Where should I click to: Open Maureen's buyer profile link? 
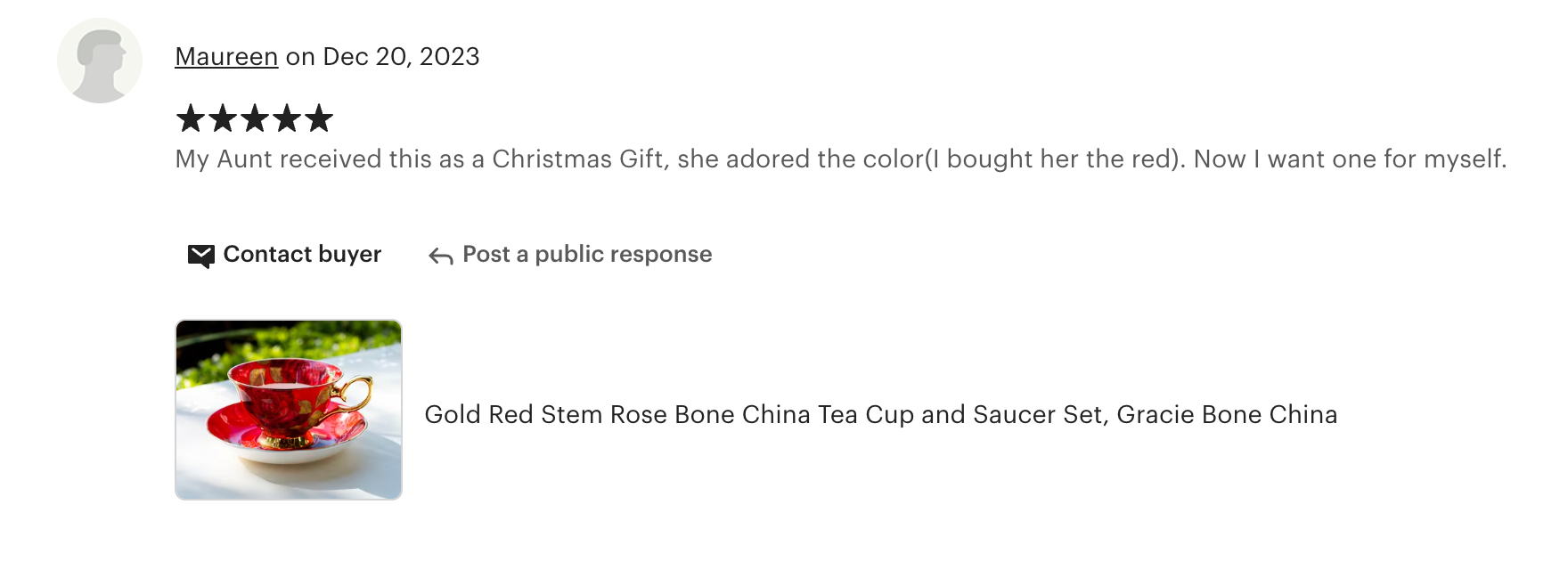(226, 57)
